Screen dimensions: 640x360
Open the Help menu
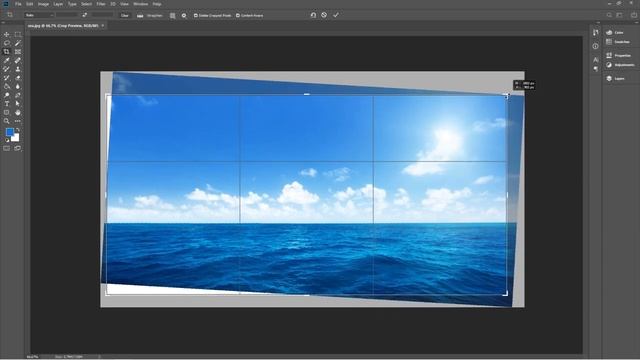(157, 4)
